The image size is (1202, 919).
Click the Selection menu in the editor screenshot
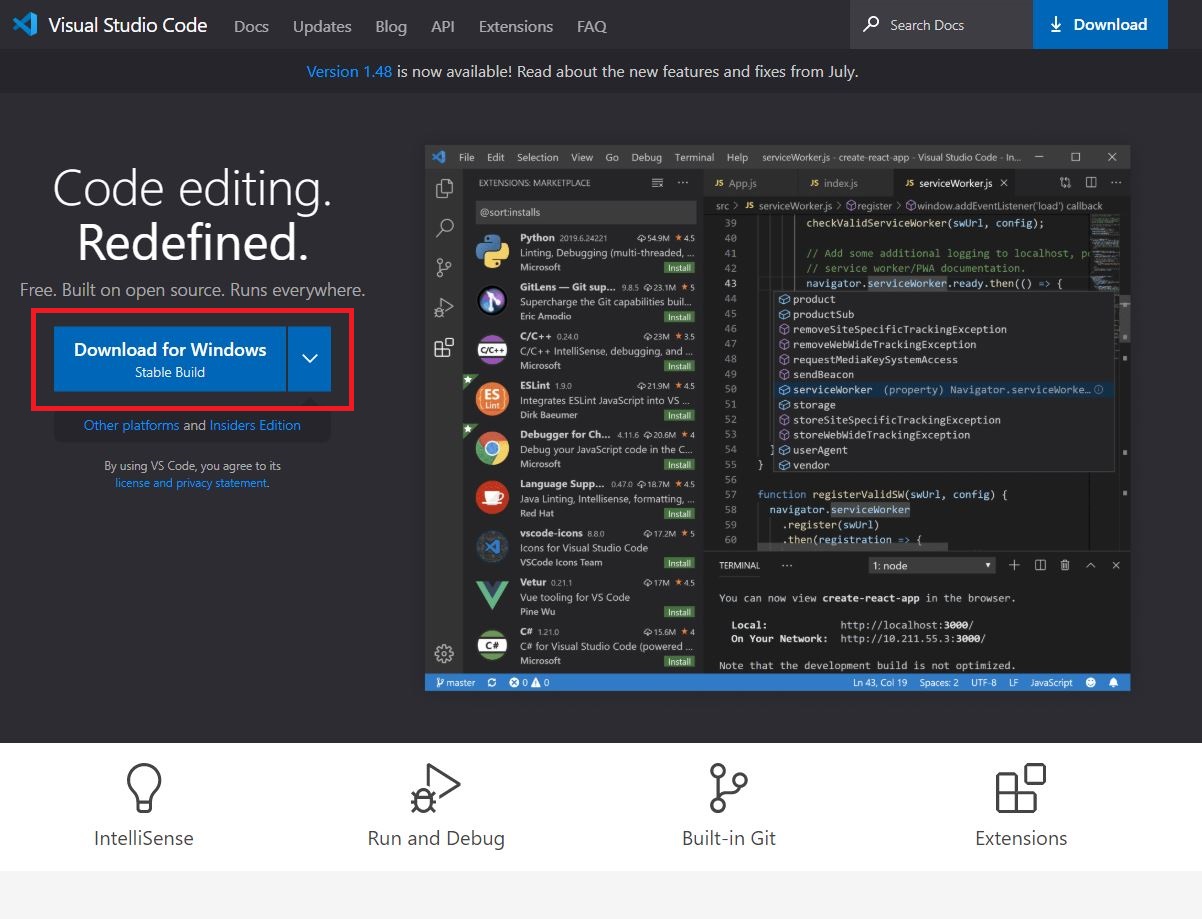click(538, 157)
